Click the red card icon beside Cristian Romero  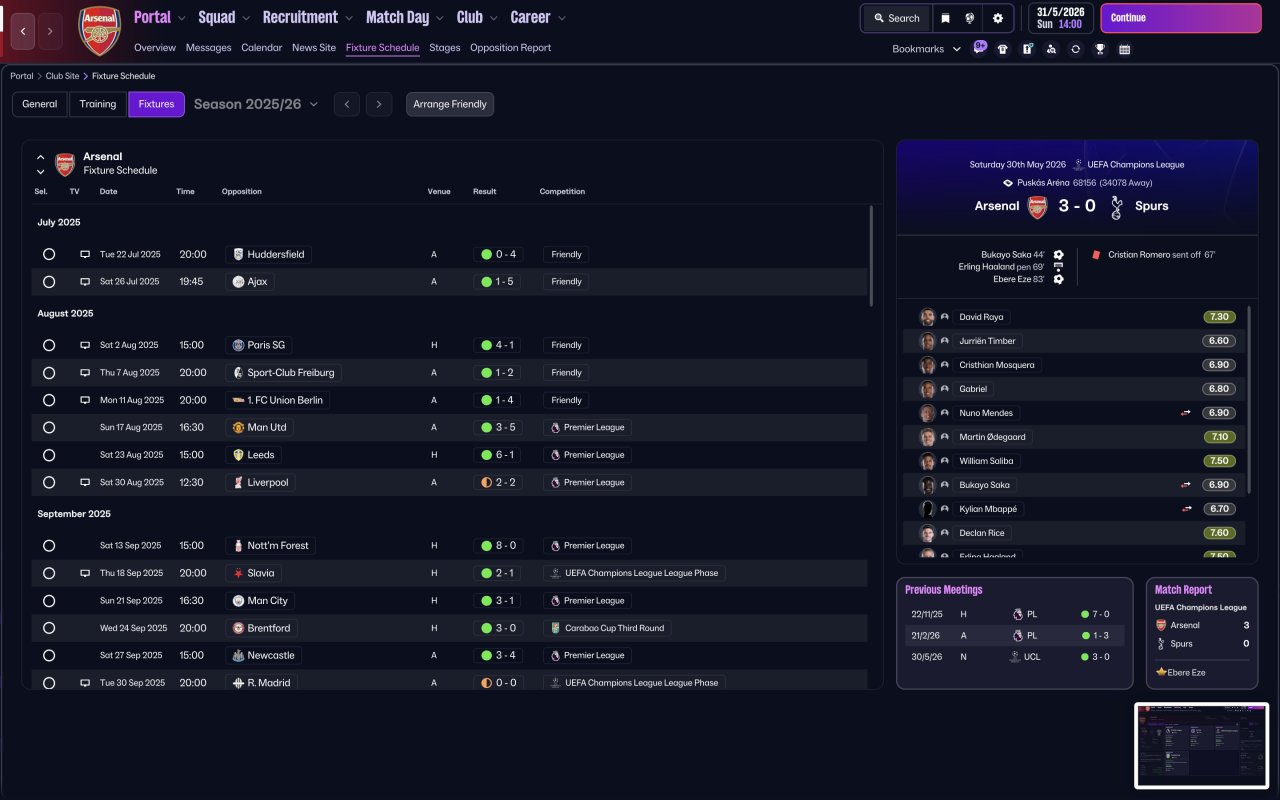(x=1097, y=255)
